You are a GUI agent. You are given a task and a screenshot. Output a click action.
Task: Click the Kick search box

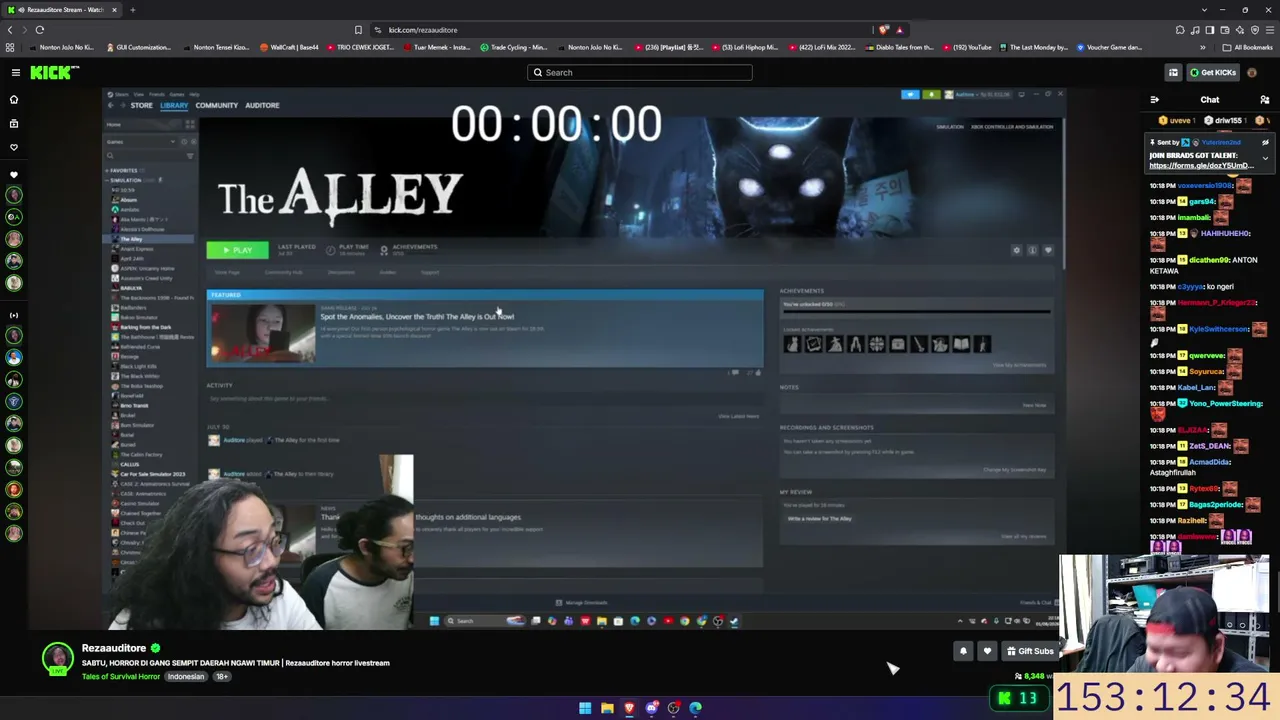point(640,72)
